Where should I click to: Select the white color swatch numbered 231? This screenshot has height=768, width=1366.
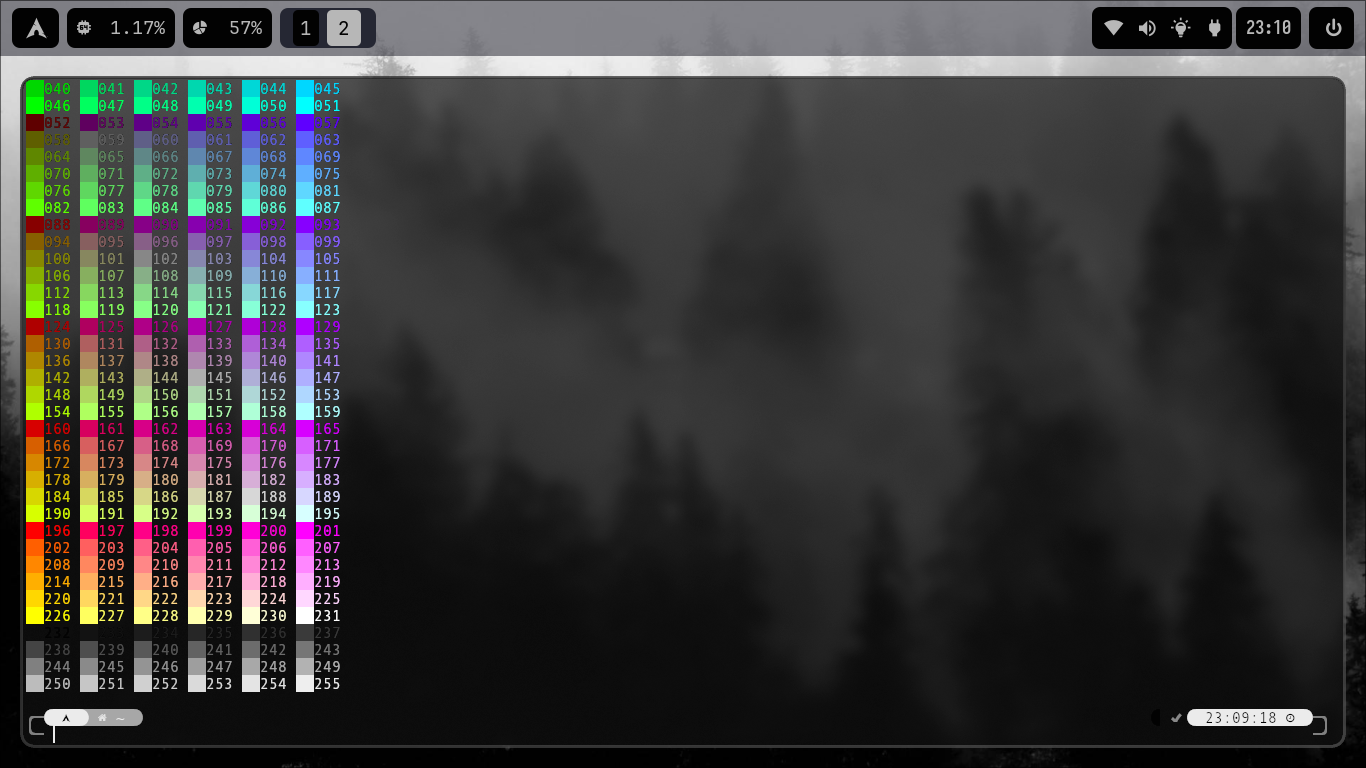pos(305,616)
